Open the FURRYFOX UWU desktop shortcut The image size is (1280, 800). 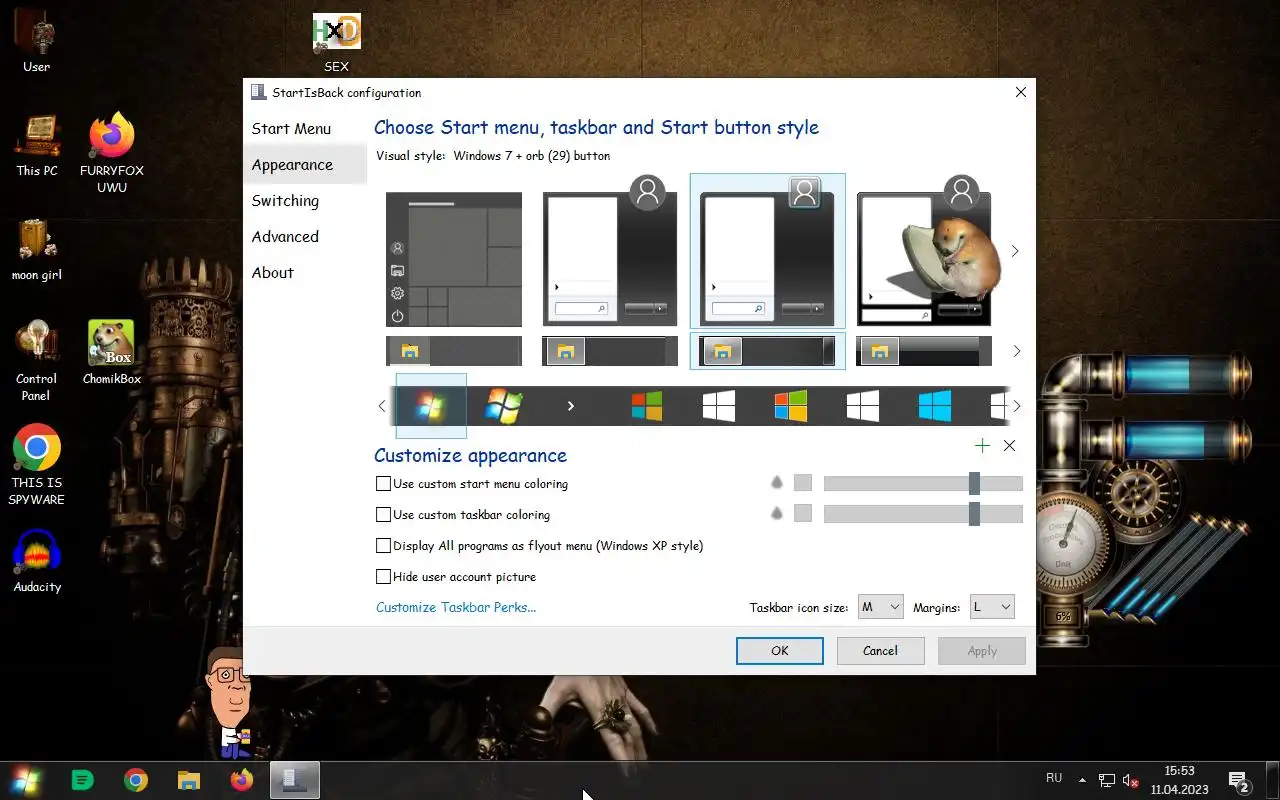coord(112,152)
